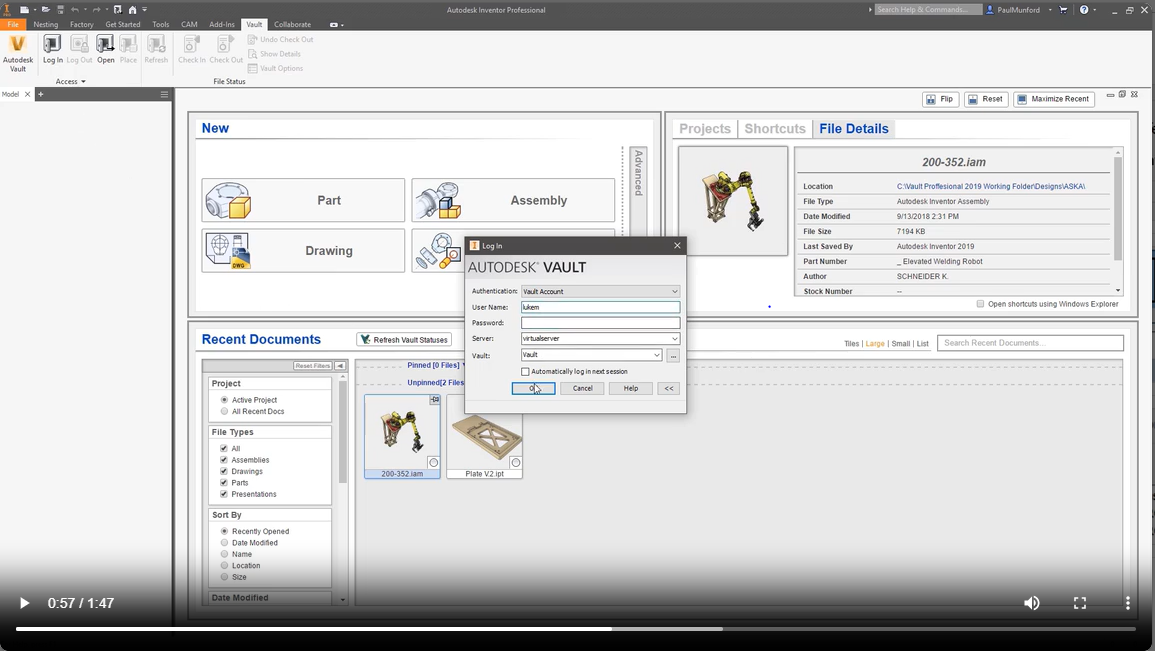Open the Vault name dropdown
This screenshot has width=1155, height=651.
coord(656,355)
